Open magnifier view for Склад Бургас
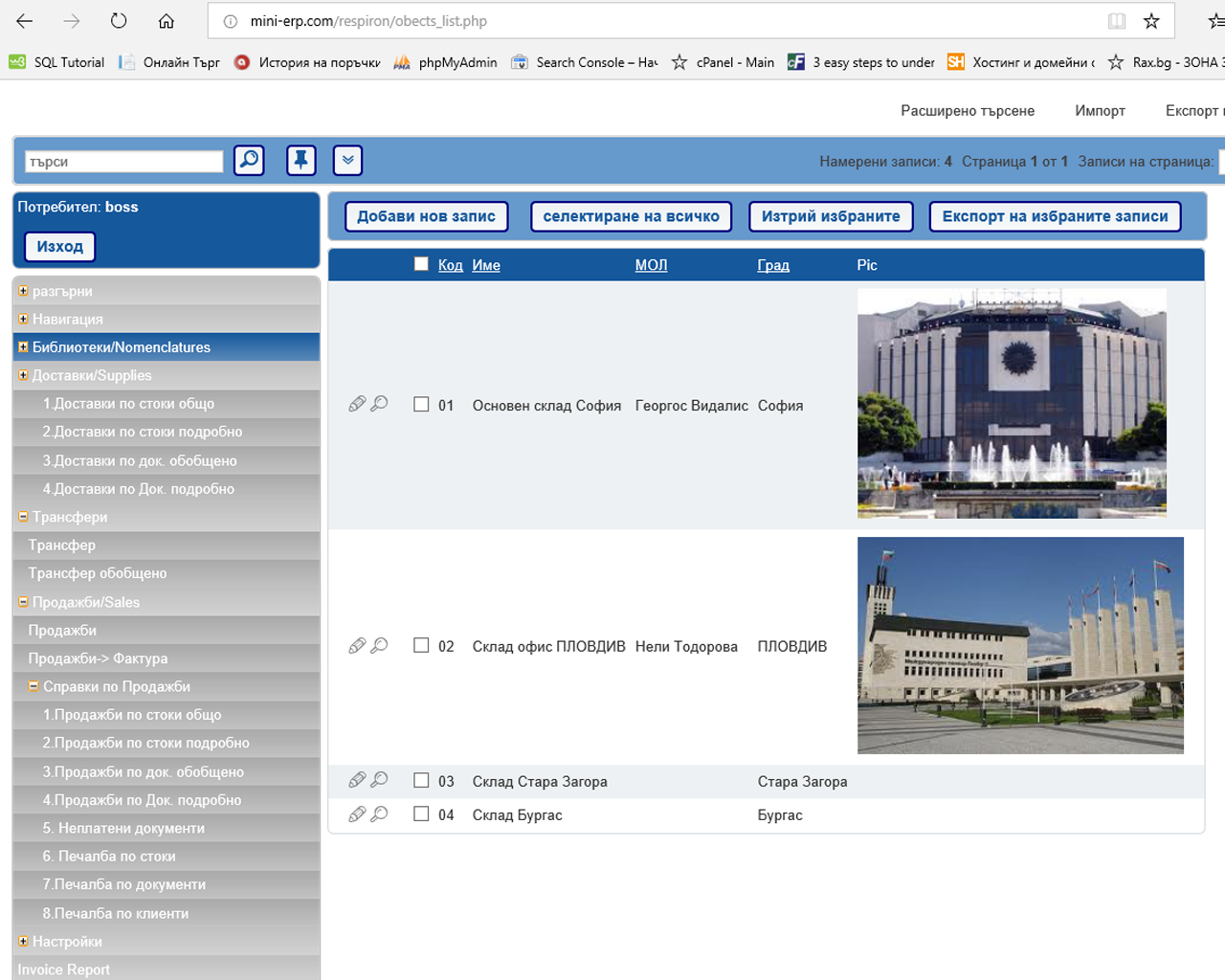Image resolution: width=1225 pixels, height=980 pixels. [380, 813]
